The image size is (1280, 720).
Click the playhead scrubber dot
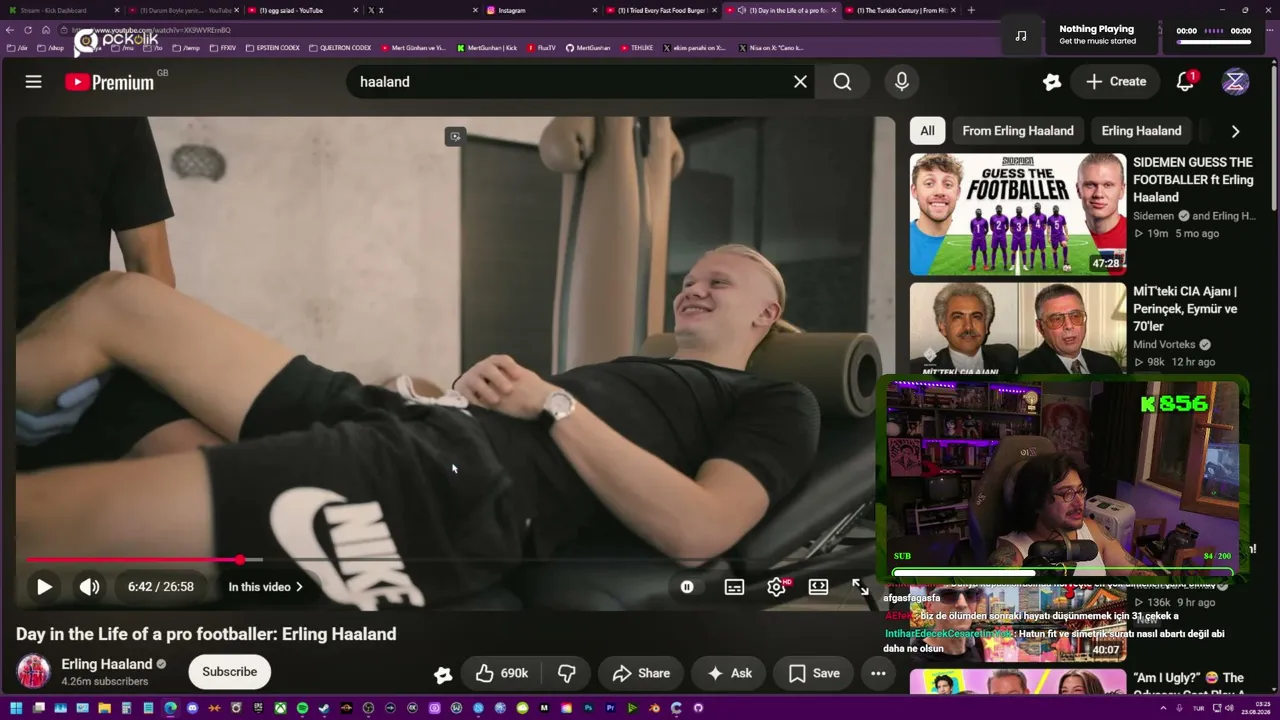tap(240, 560)
